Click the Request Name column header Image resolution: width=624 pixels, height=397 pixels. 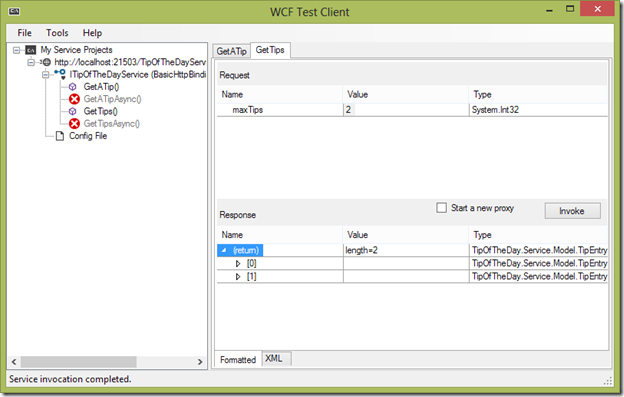click(280, 95)
